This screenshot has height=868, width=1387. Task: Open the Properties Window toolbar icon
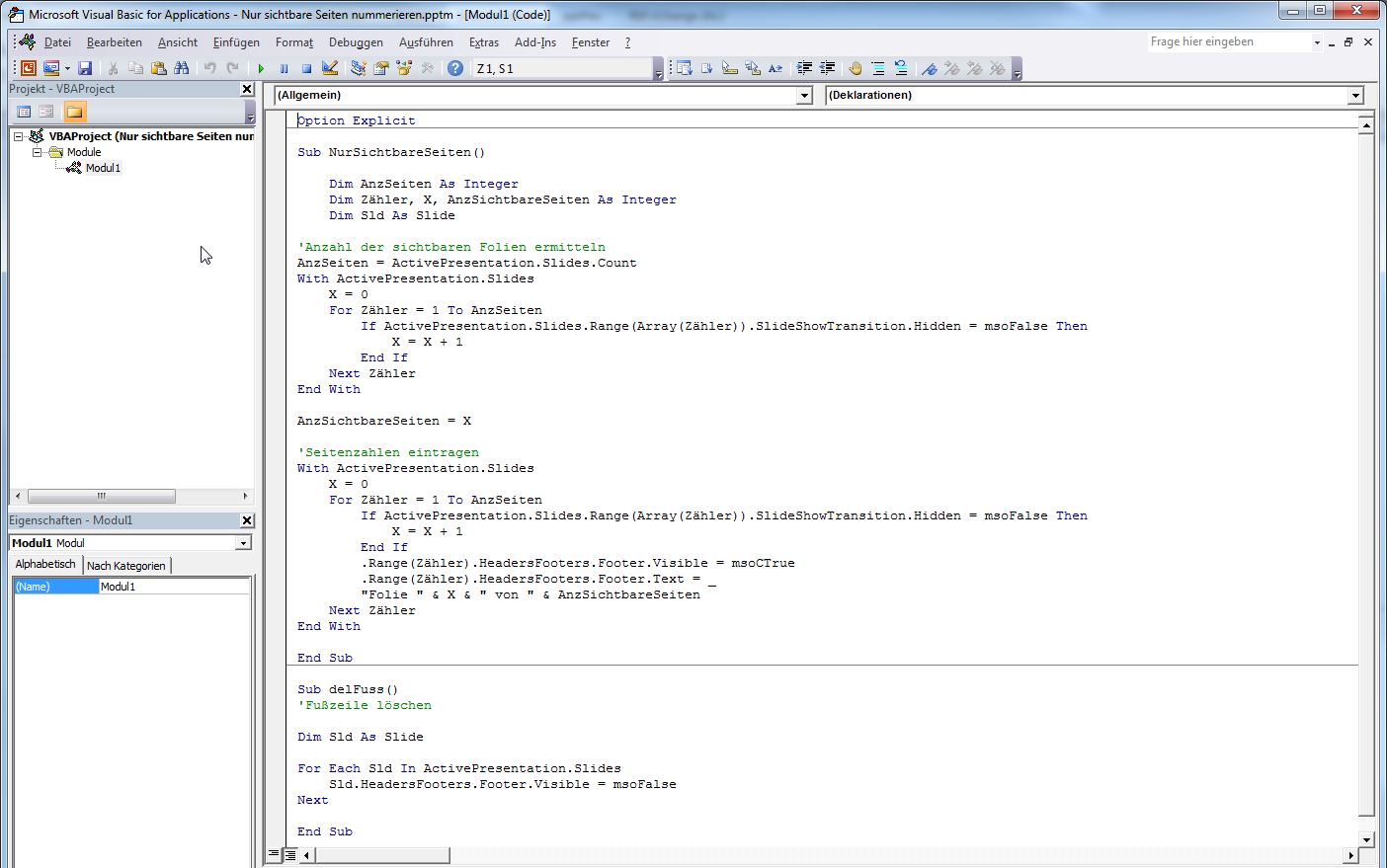tap(380, 68)
